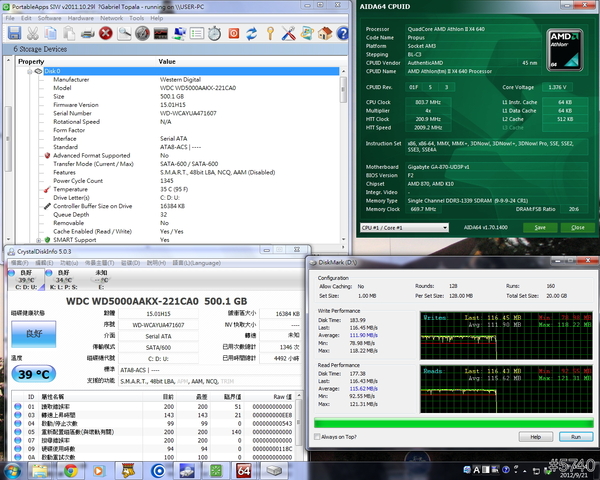Click the 39 °C temperature indicator
The width and height of the screenshot is (600, 480).
tap(33, 372)
